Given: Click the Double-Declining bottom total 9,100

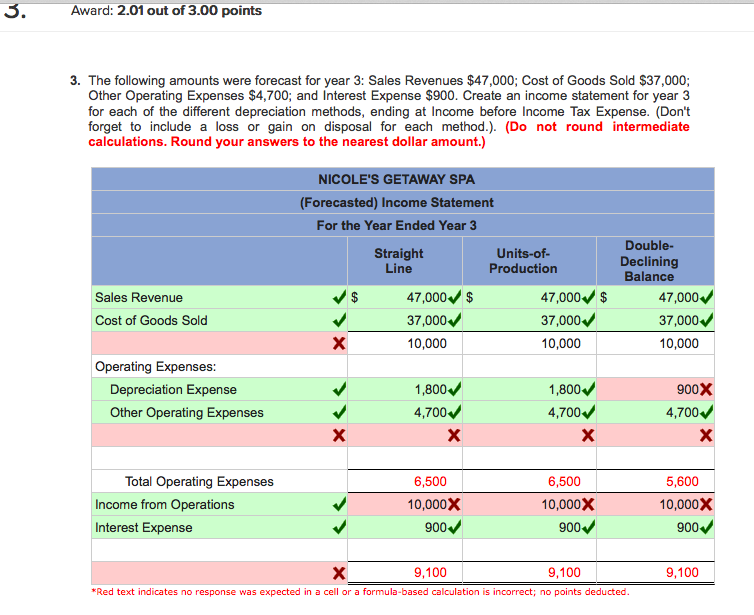Looking at the screenshot, I should (682, 573).
